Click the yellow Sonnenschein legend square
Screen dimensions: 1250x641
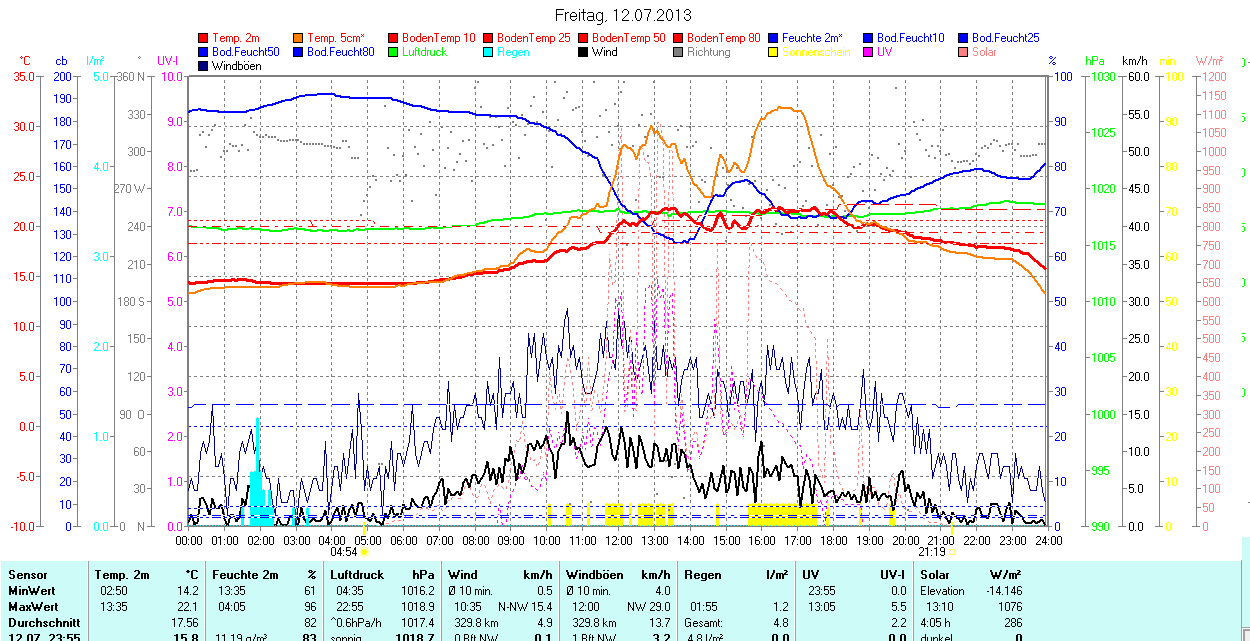pyautogui.click(x=774, y=52)
